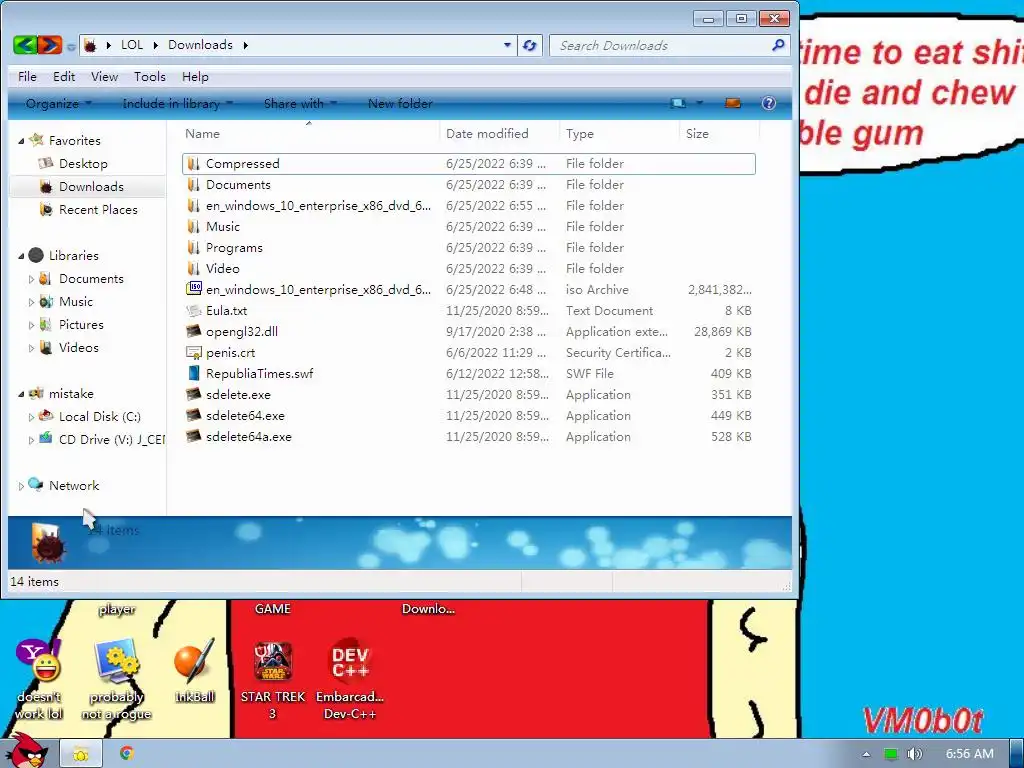Image resolution: width=1024 pixels, height=768 pixels.
Task: Open InkBall desktop shortcut
Action: 194,671
